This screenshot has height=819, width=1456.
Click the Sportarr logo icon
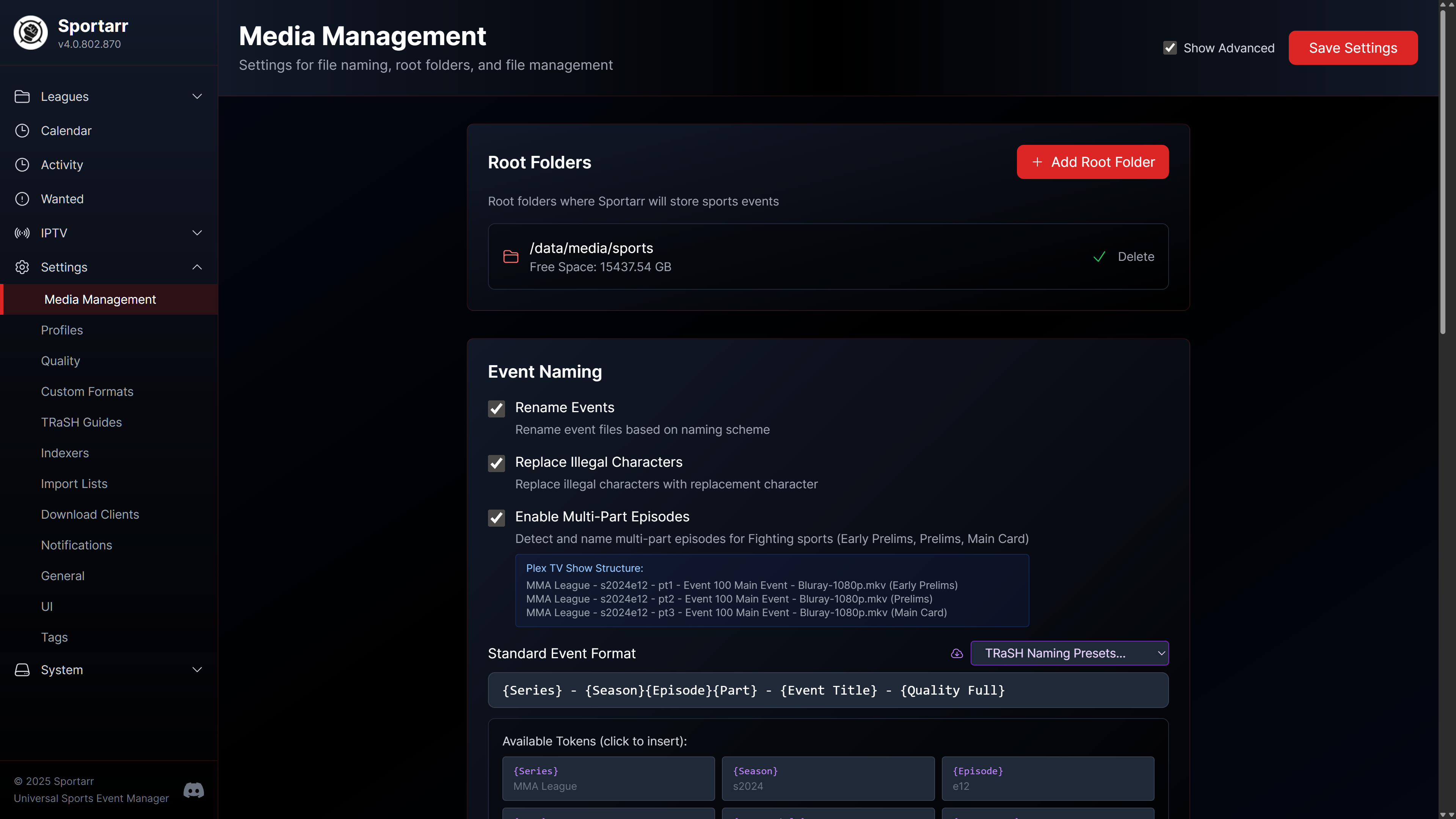coord(30,33)
